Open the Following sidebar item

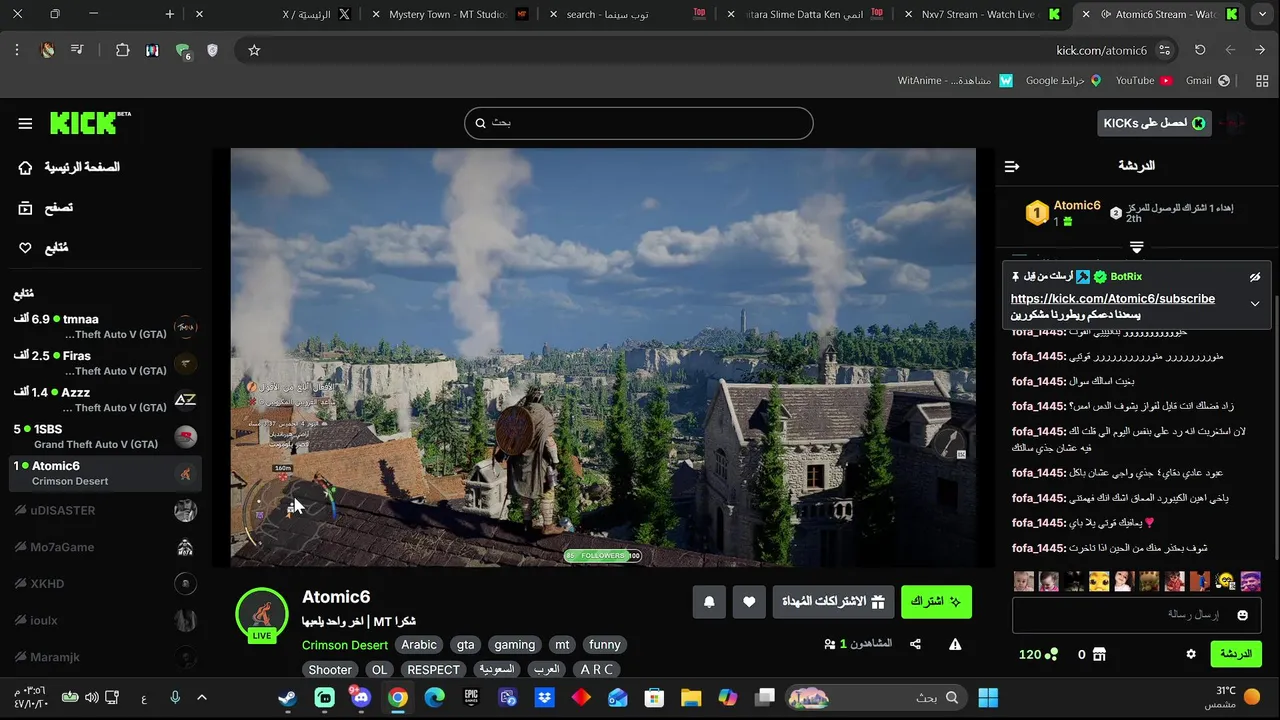(43, 247)
